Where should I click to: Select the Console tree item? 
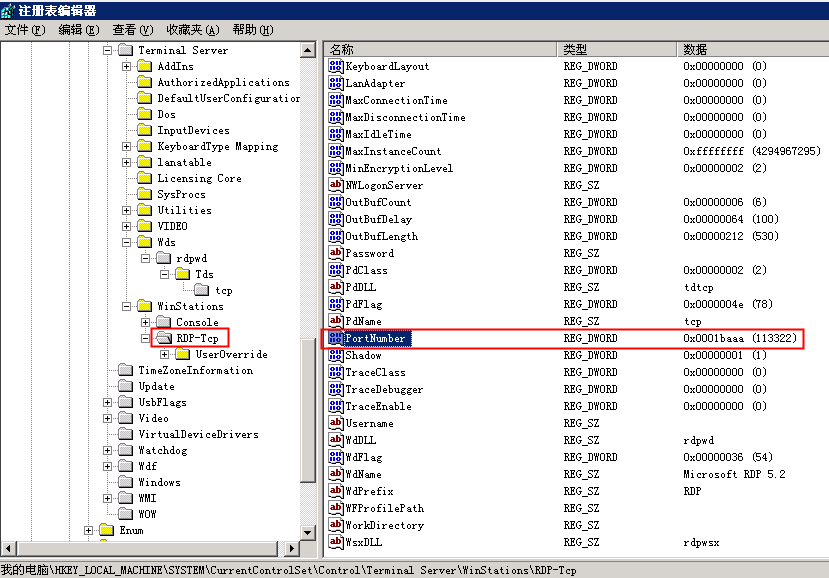197,322
